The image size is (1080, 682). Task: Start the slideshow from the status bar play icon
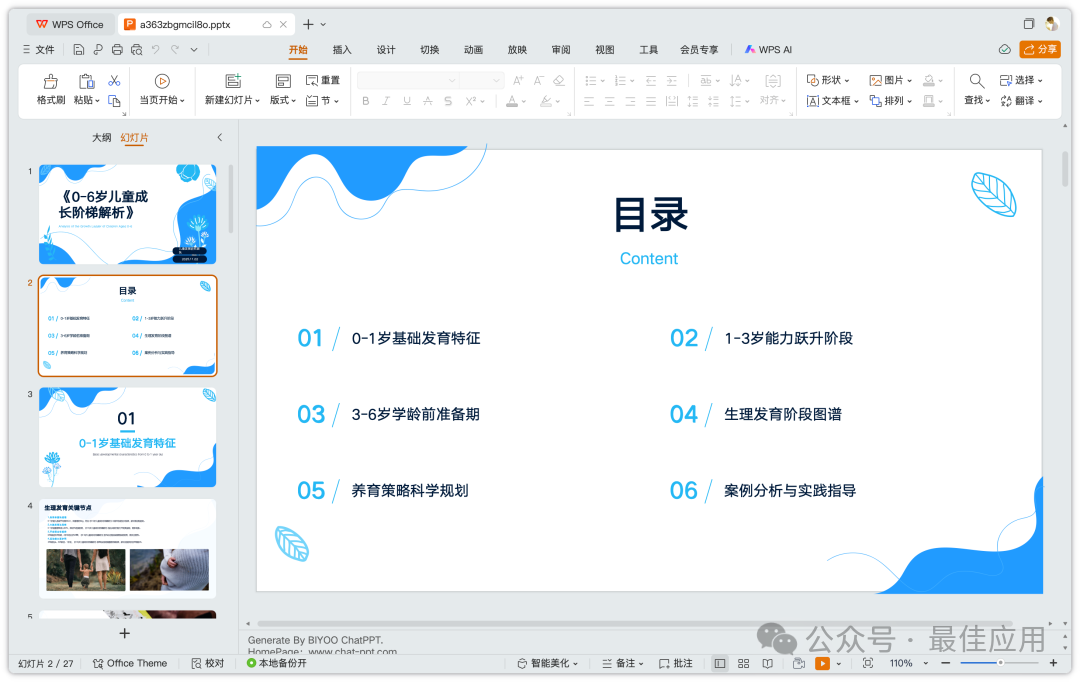[823, 663]
